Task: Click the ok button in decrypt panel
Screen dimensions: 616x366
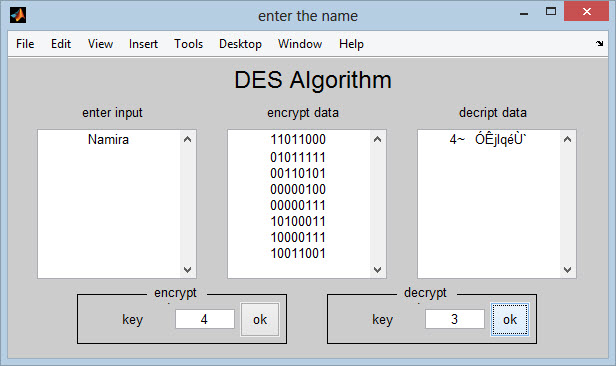Action: [x=510, y=319]
